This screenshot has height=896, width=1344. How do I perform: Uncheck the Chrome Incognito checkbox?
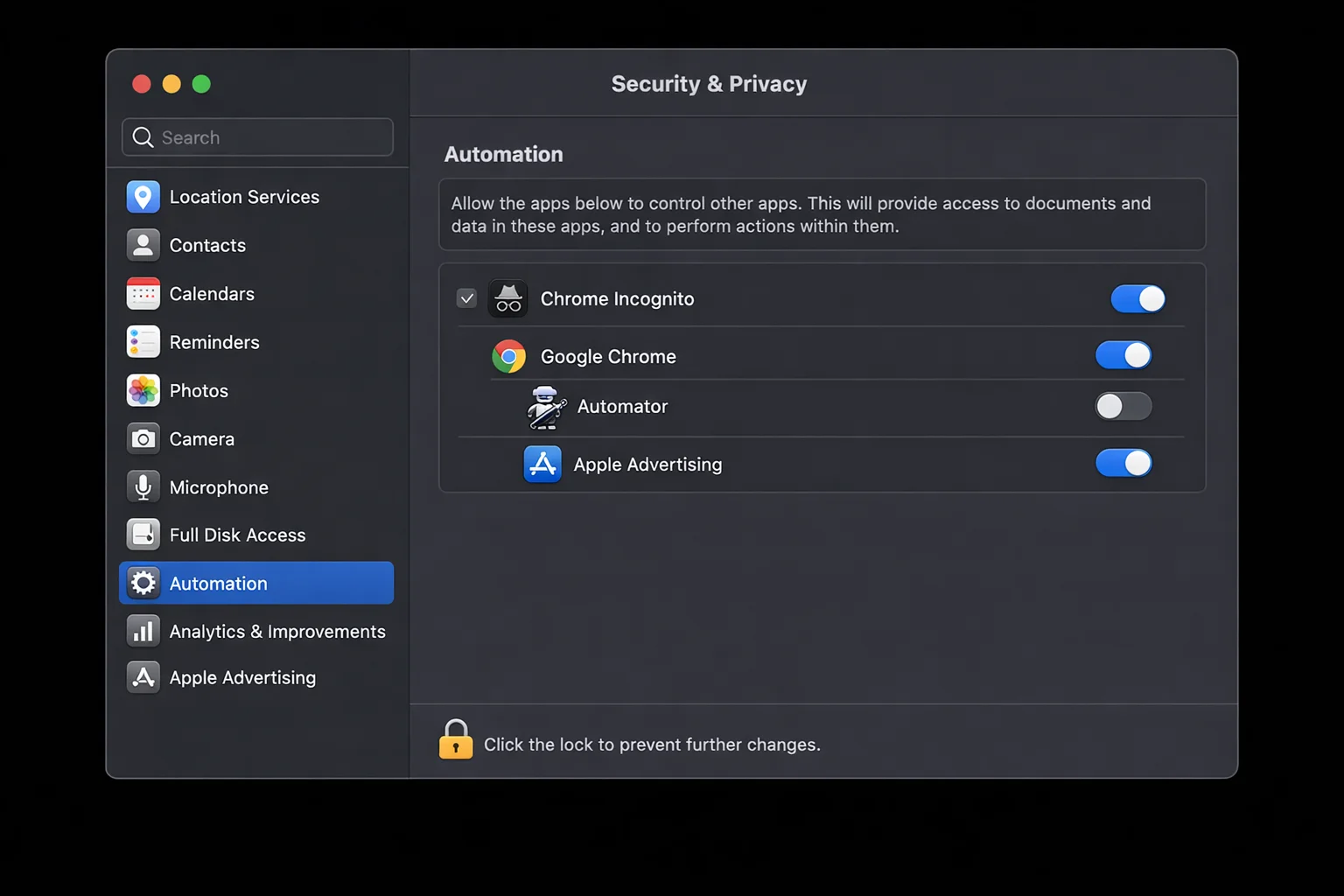467,298
